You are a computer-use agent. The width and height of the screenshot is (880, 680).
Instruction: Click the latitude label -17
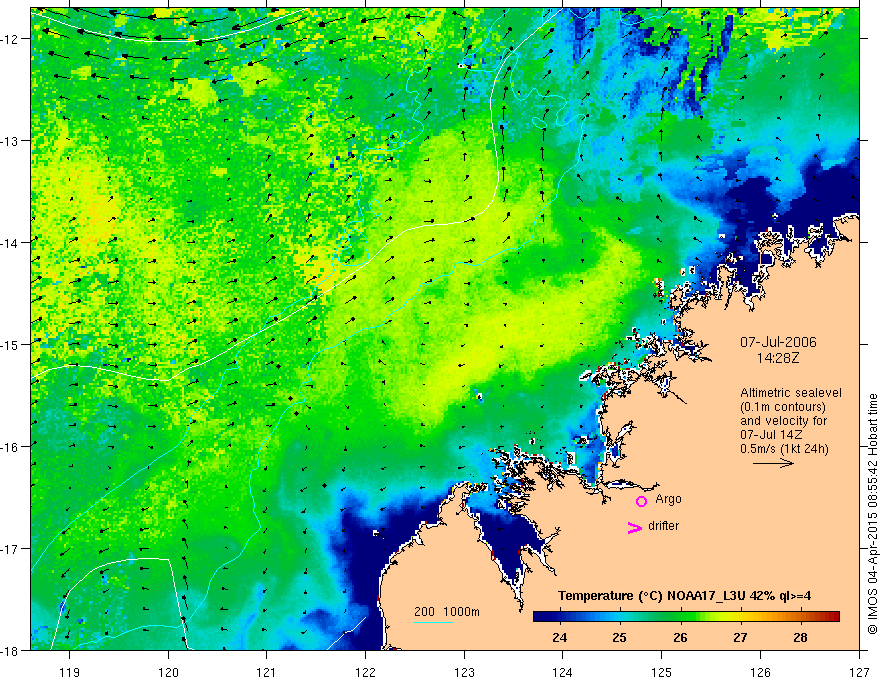point(10,549)
